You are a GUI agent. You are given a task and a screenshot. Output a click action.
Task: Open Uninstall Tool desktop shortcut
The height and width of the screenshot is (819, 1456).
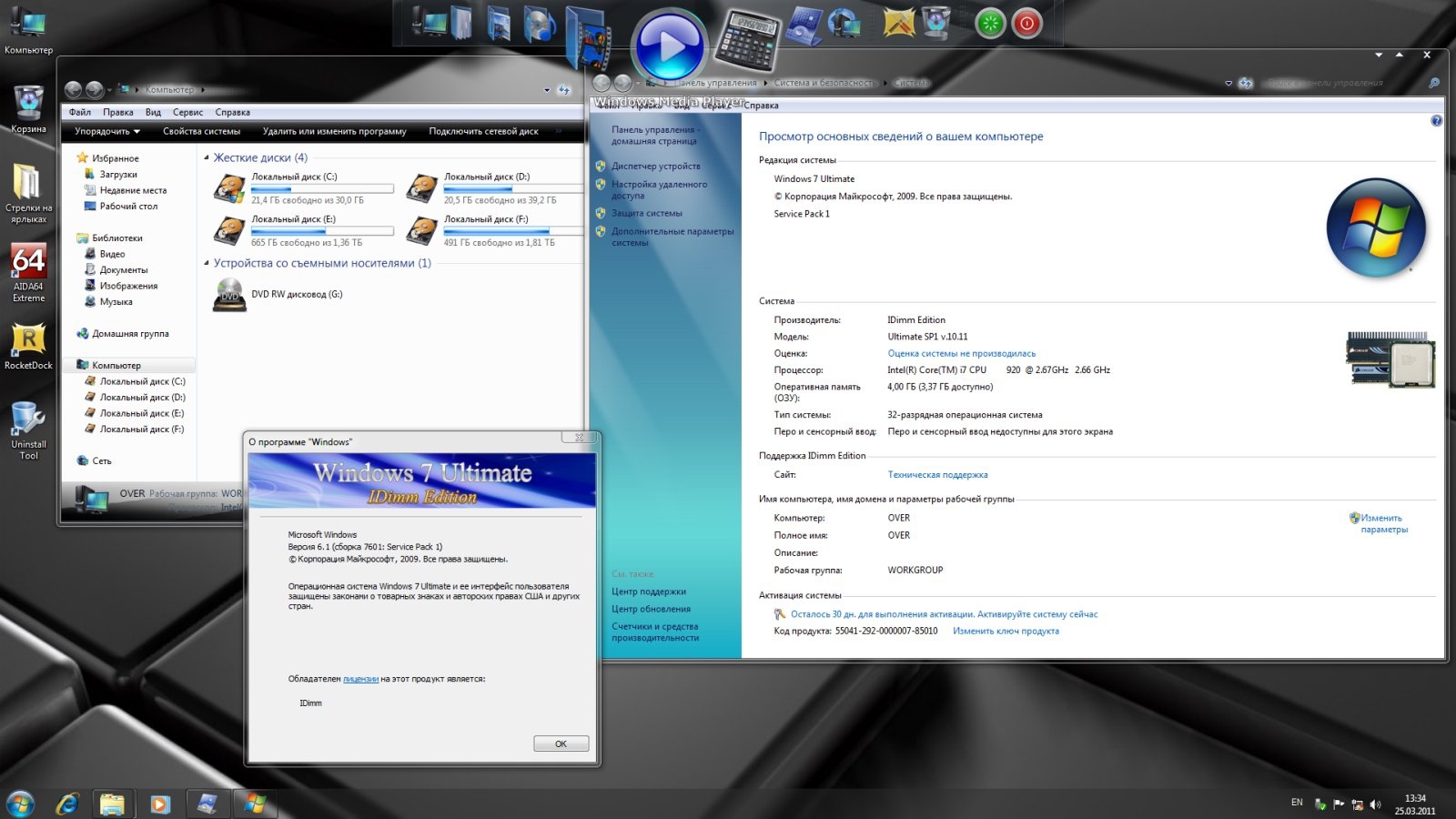(28, 430)
